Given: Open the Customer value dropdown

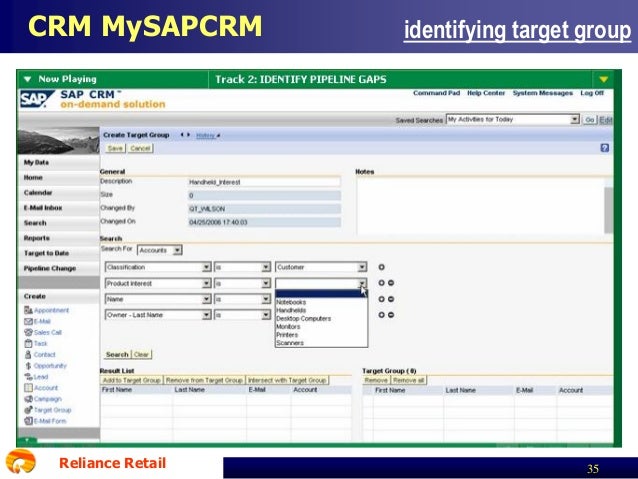Looking at the screenshot, I should pos(362,267).
